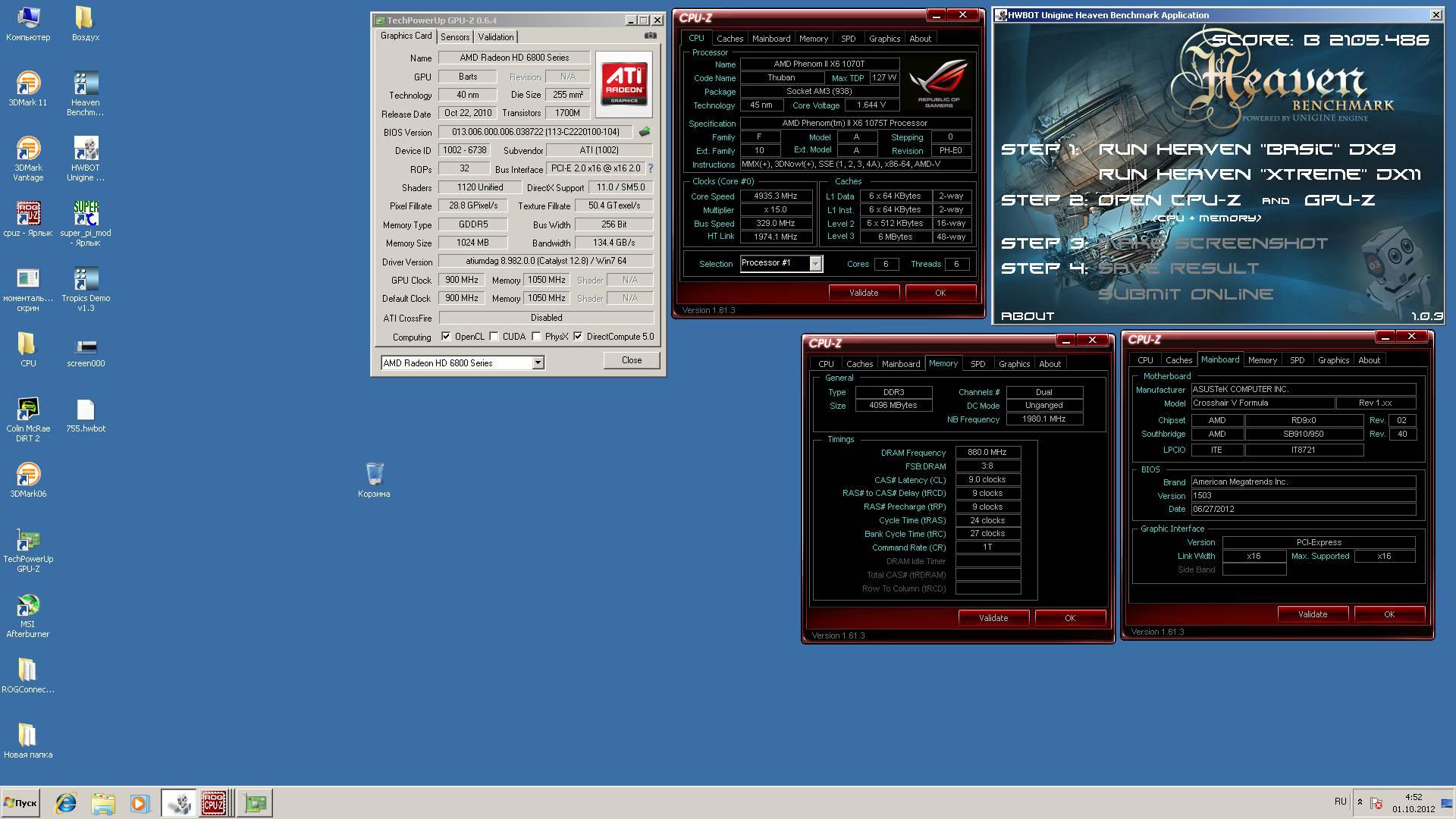The image size is (1456, 819).
Task: Open Windows Media Player taskbar icon
Action: coord(139,803)
